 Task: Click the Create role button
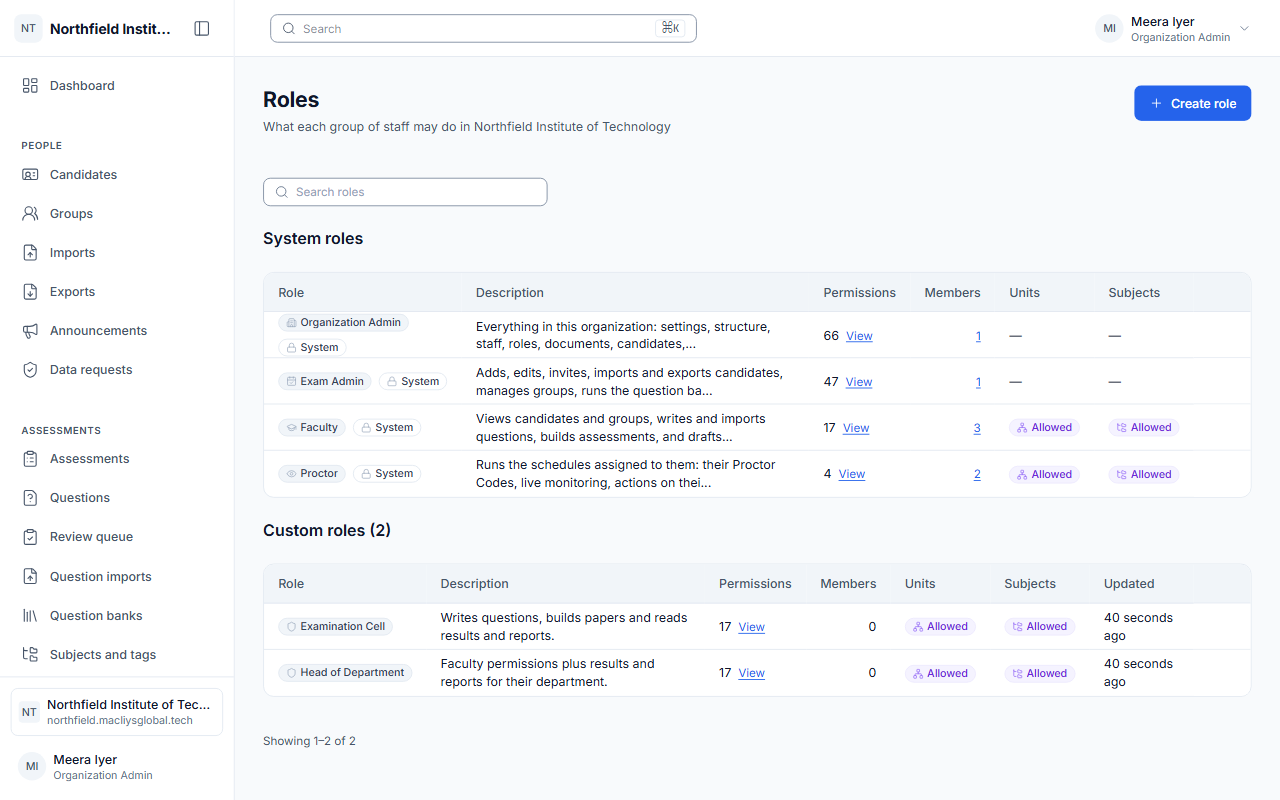[1192, 103]
